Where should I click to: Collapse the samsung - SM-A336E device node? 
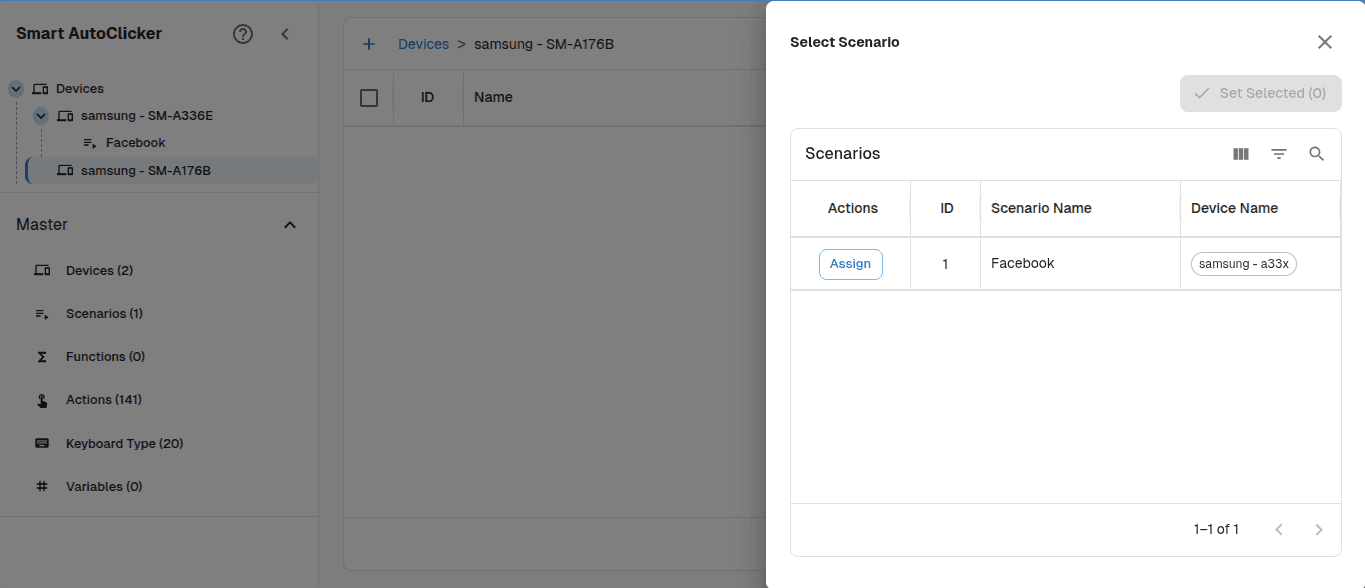coord(40,115)
